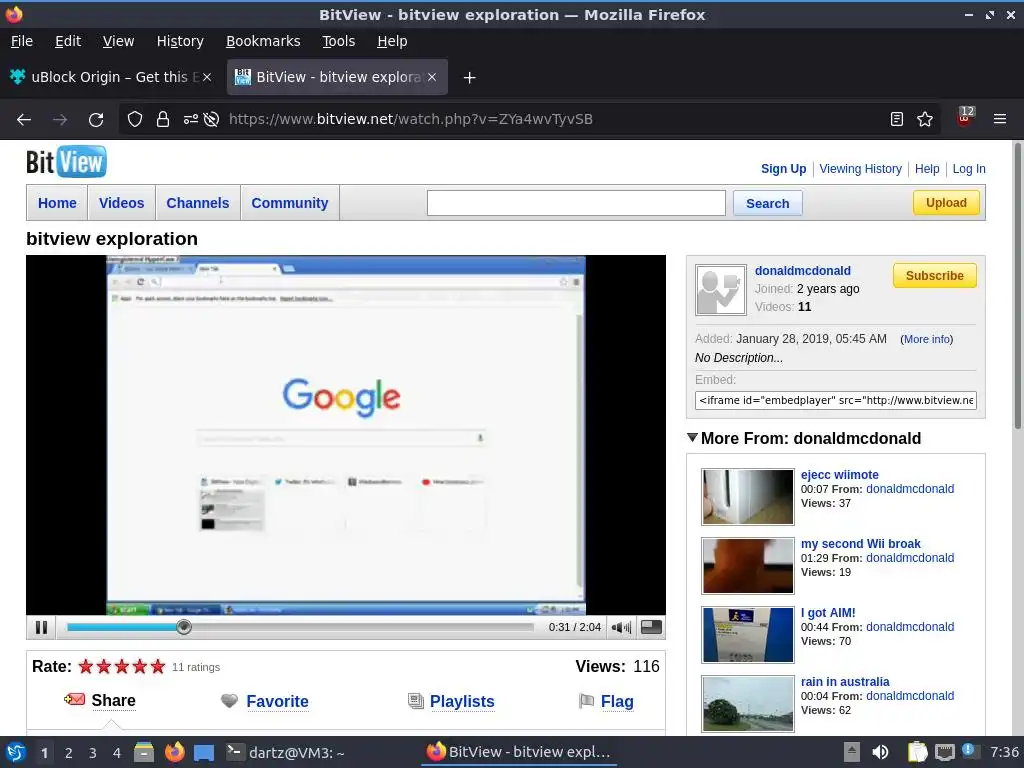Screen dimensions: 1024x768
Task: Click the donaldmcdonald avatar image
Action: [720, 290]
